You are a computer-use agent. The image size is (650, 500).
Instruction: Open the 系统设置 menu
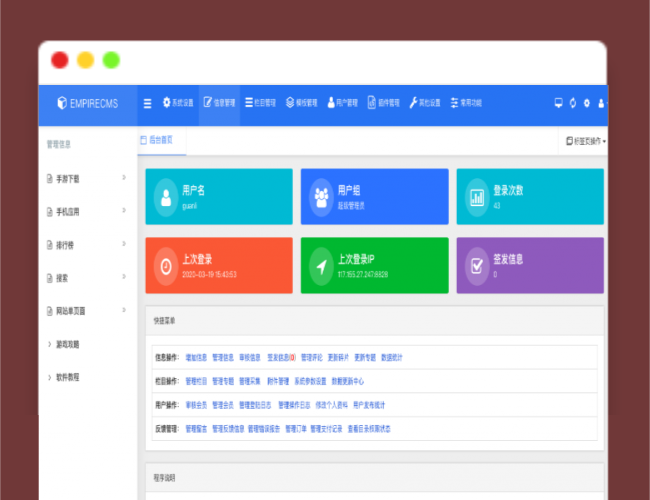click(177, 103)
